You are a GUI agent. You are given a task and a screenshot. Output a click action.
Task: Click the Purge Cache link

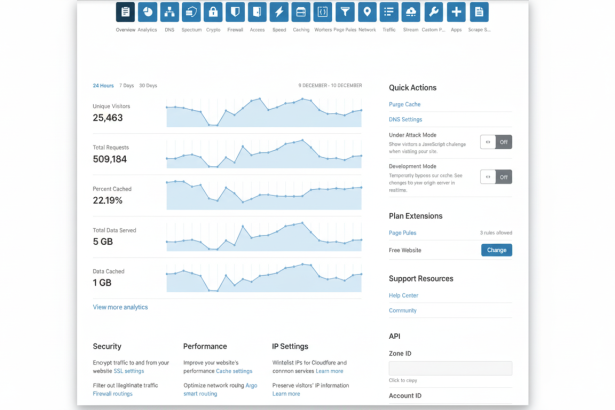pyautogui.click(x=404, y=104)
